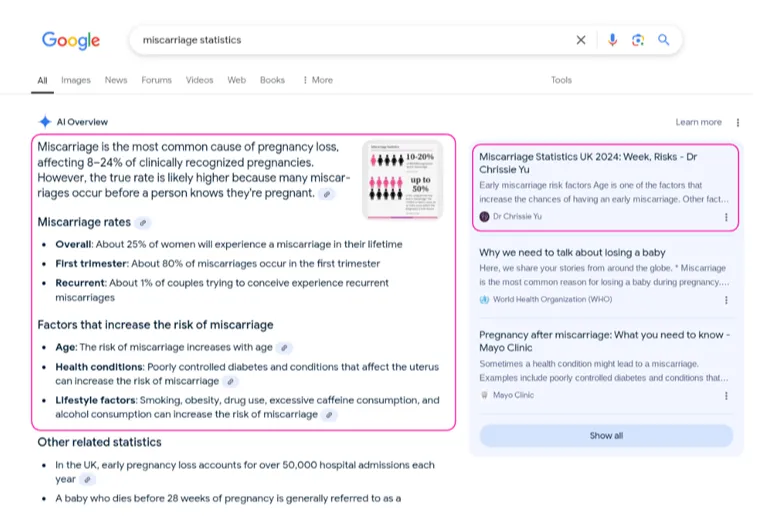Click the "Lifestyle factors" bullet label

pyautogui.click(x=96, y=400)
